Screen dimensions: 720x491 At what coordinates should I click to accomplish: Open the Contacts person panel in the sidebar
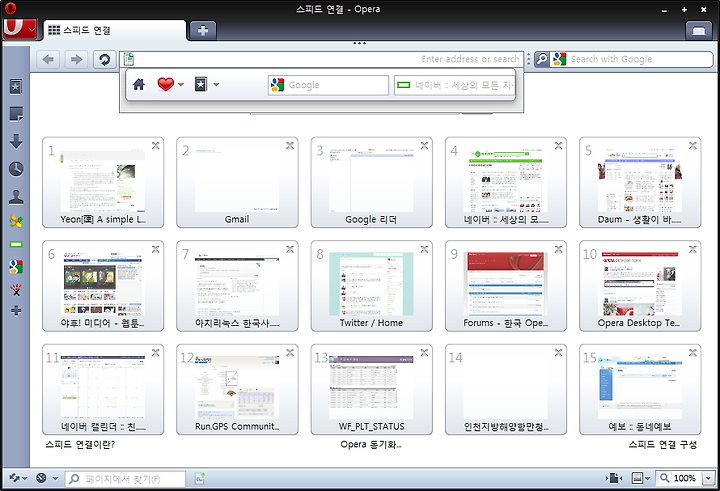coord(16,197)
